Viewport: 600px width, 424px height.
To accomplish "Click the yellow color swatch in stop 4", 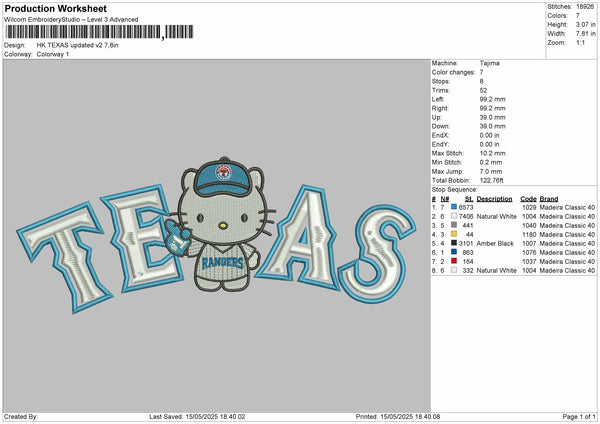I will [x=454, y=234].
